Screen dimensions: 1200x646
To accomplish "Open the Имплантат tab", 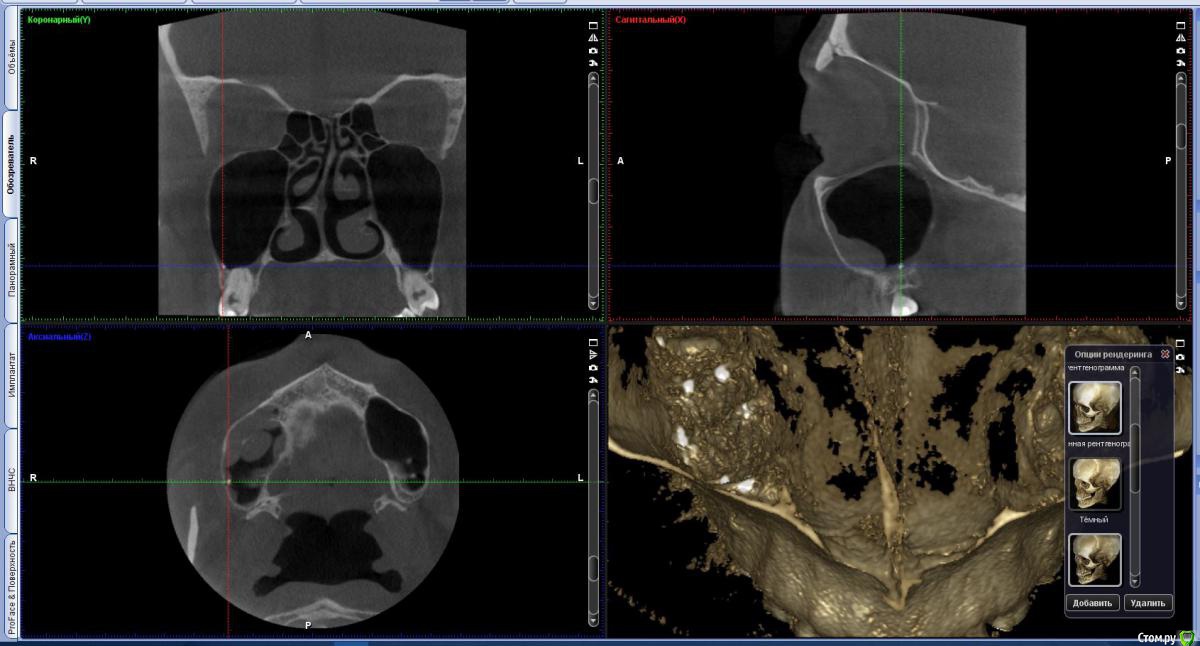I will (x=10, y=375).
